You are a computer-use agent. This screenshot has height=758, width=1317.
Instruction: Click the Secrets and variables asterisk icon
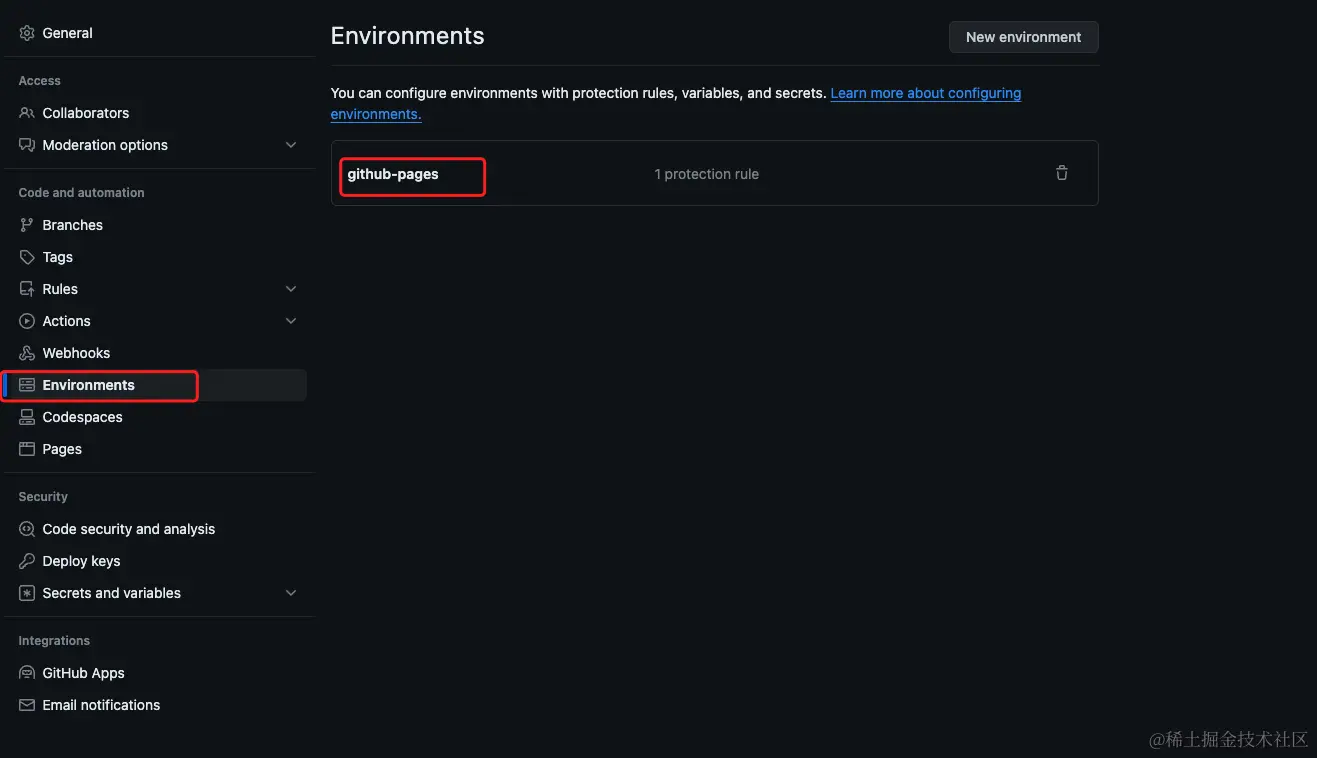(x=27, y=593)
